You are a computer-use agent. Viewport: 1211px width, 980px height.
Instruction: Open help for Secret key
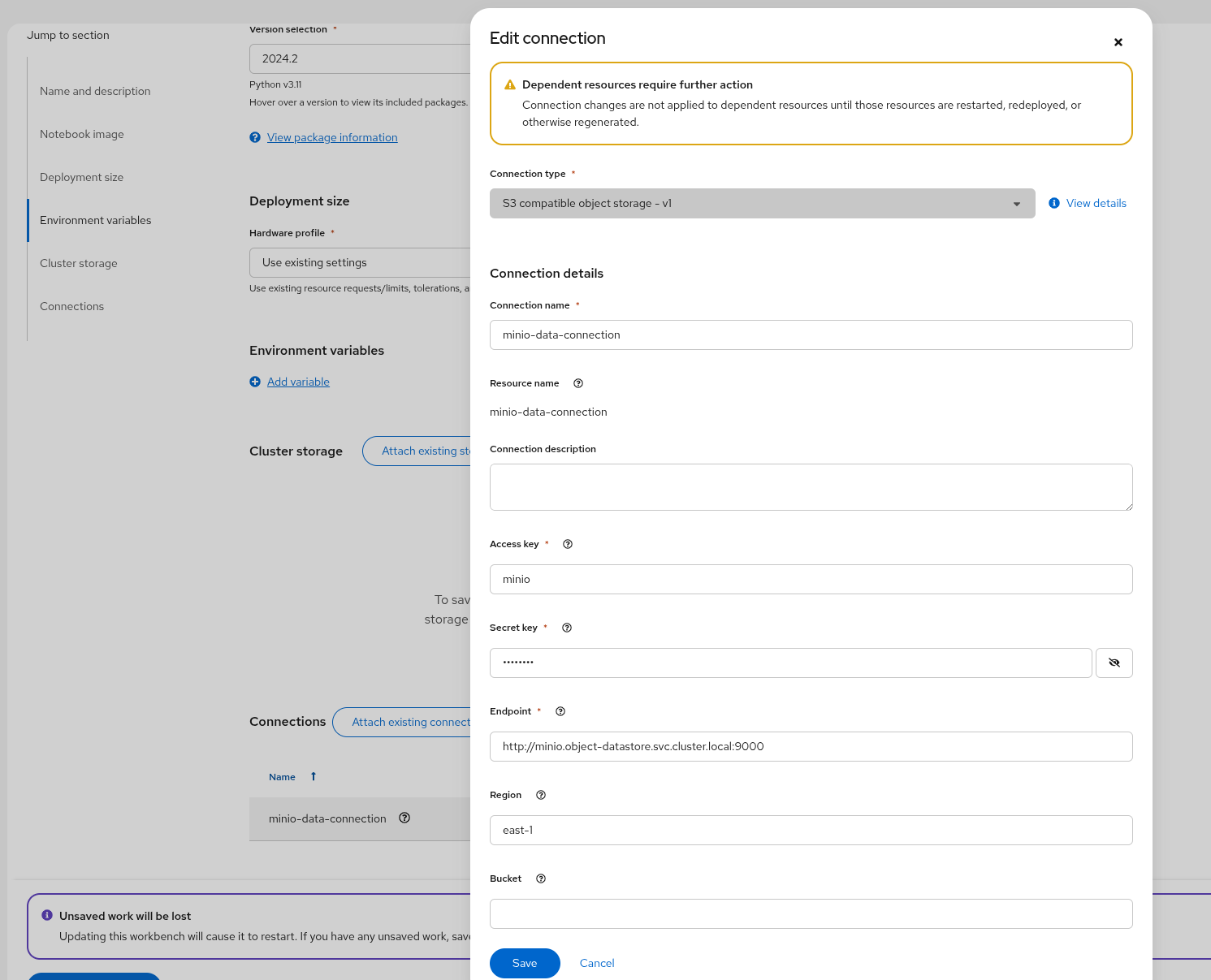tap(567, 628)
